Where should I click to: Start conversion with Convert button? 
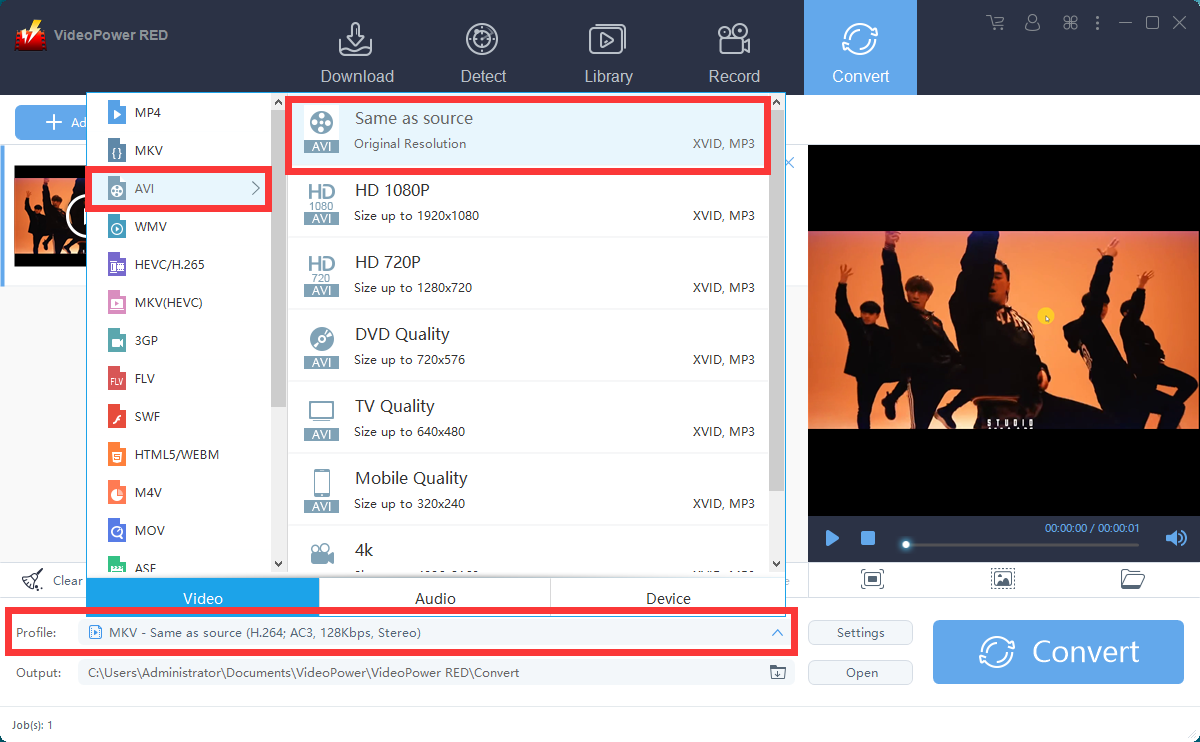click(1057, 652)
